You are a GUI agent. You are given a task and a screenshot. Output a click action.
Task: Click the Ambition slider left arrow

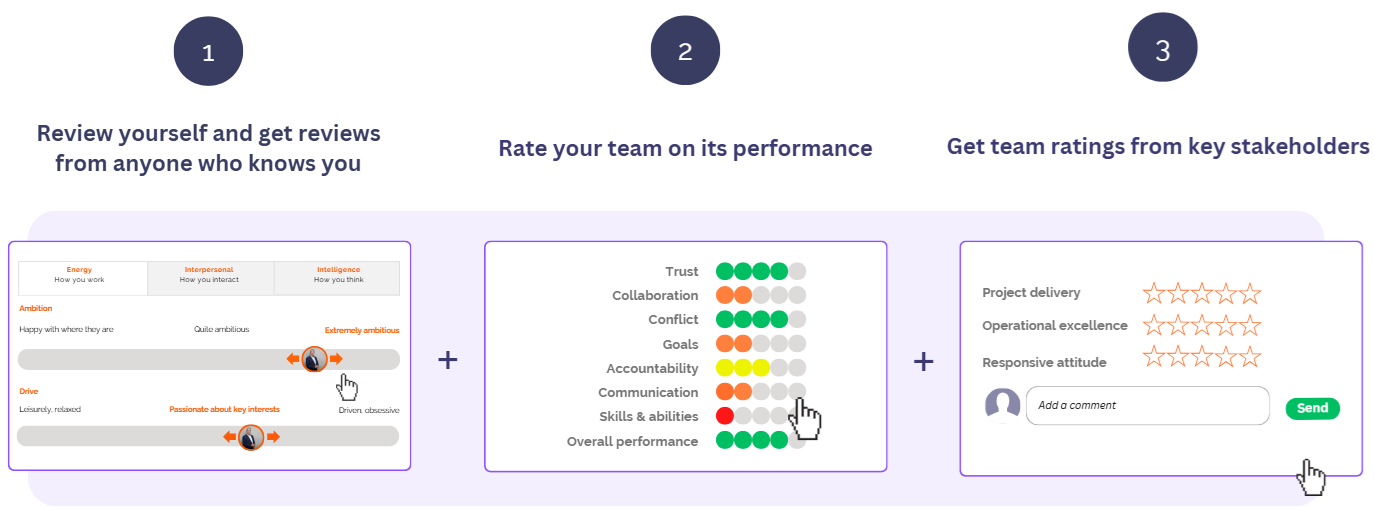pyautogui.click(x=293, y=359)
